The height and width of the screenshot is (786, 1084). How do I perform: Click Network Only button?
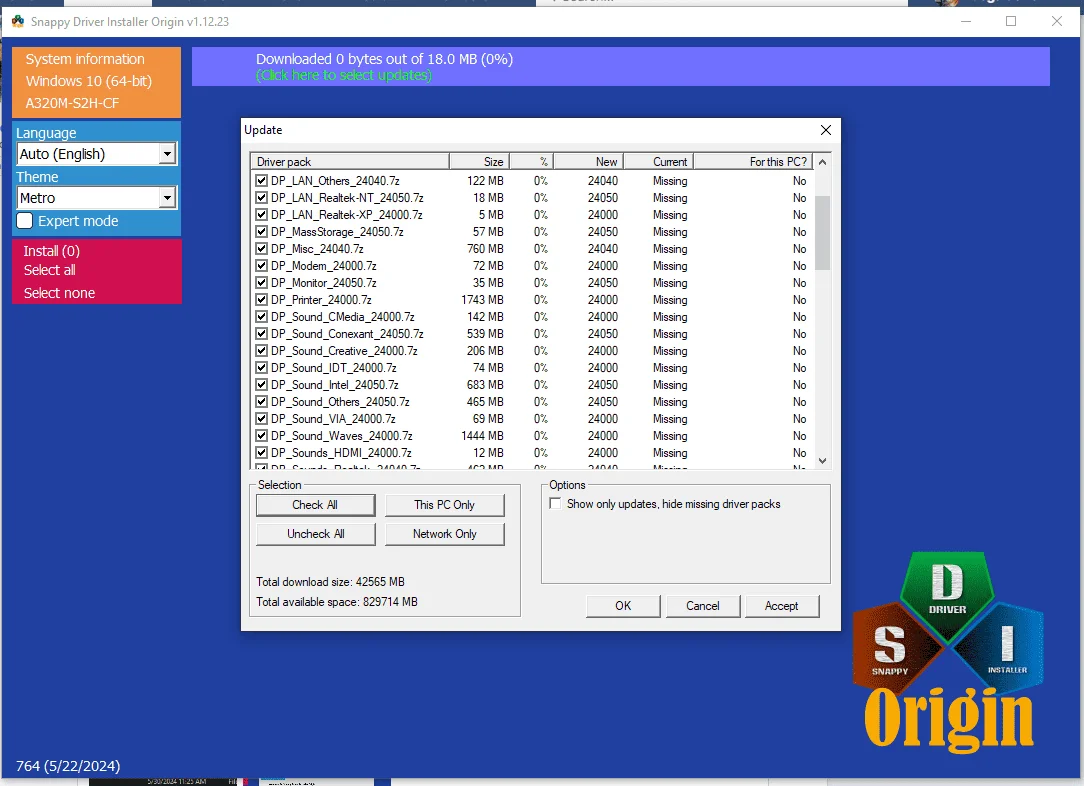click(445, 534)
